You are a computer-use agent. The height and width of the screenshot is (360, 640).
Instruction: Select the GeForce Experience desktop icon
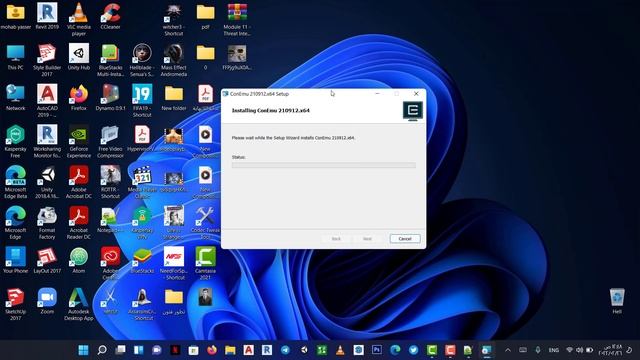[79, 141]
